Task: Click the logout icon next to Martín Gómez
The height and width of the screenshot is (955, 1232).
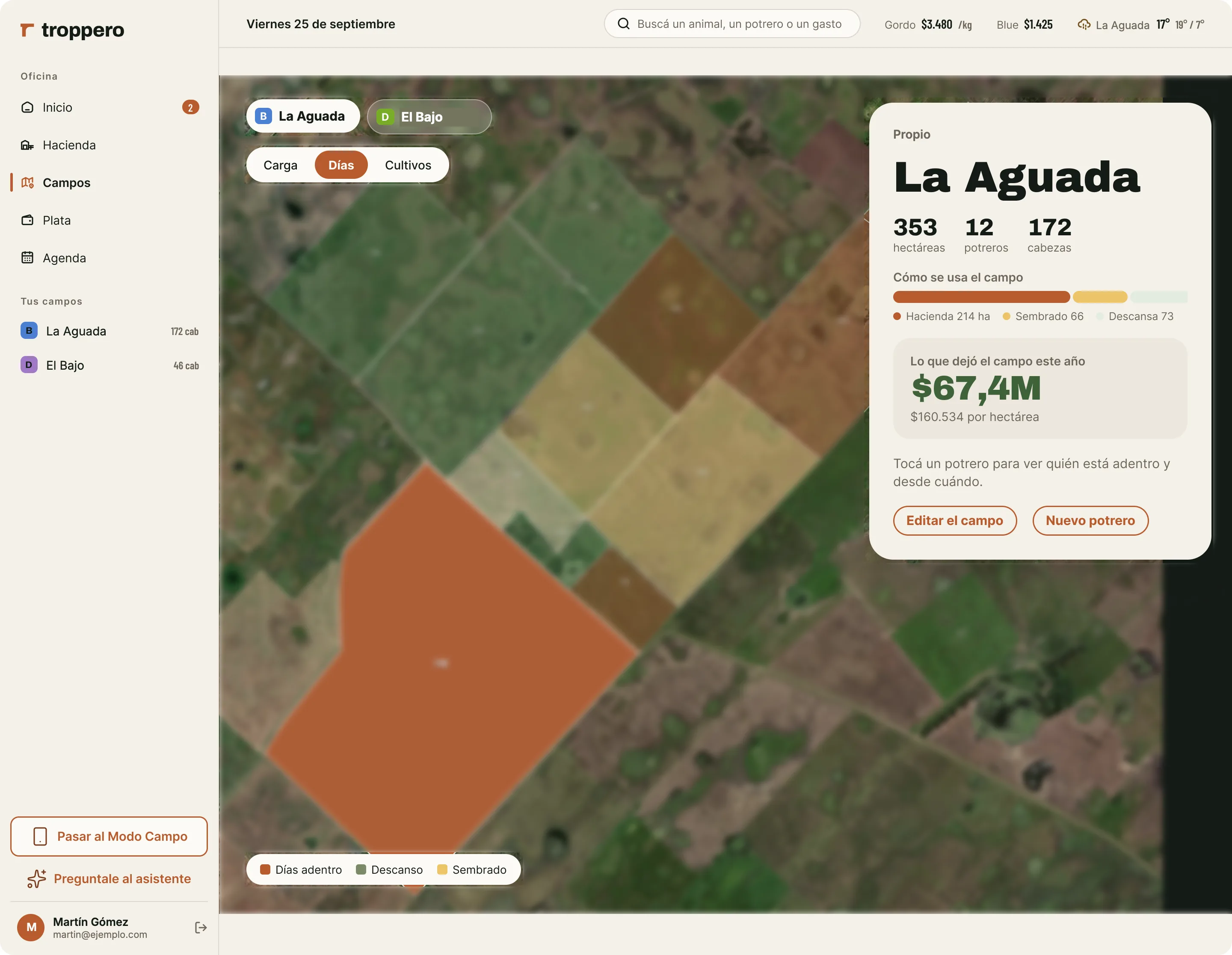Action: pos(201,927)
